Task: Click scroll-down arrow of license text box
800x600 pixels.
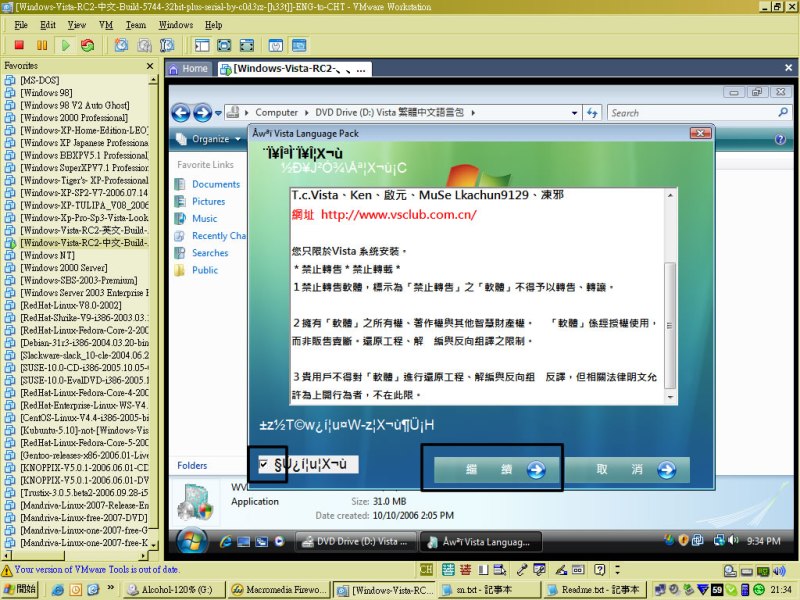Action: pyautogui.click(x=670, y=396)
